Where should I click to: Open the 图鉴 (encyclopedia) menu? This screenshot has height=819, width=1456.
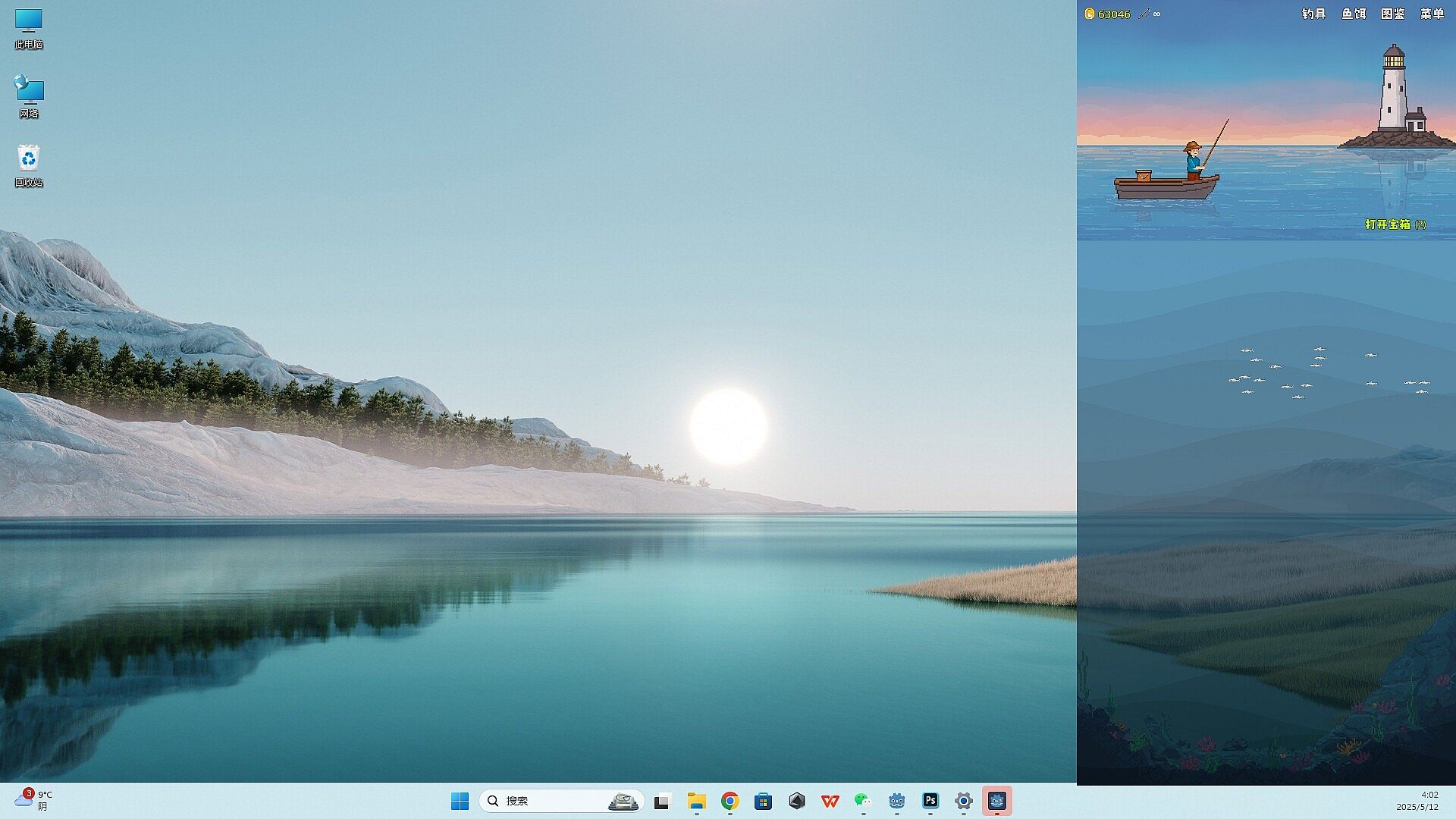(1392, 14)
